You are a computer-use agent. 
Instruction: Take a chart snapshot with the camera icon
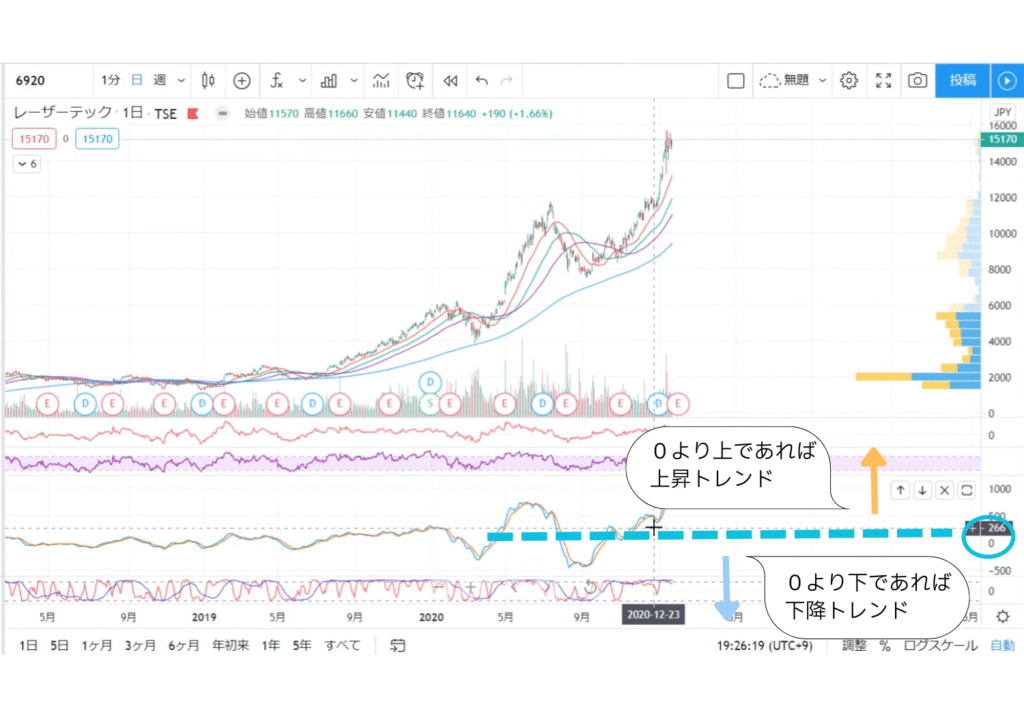tap(916, 80)
